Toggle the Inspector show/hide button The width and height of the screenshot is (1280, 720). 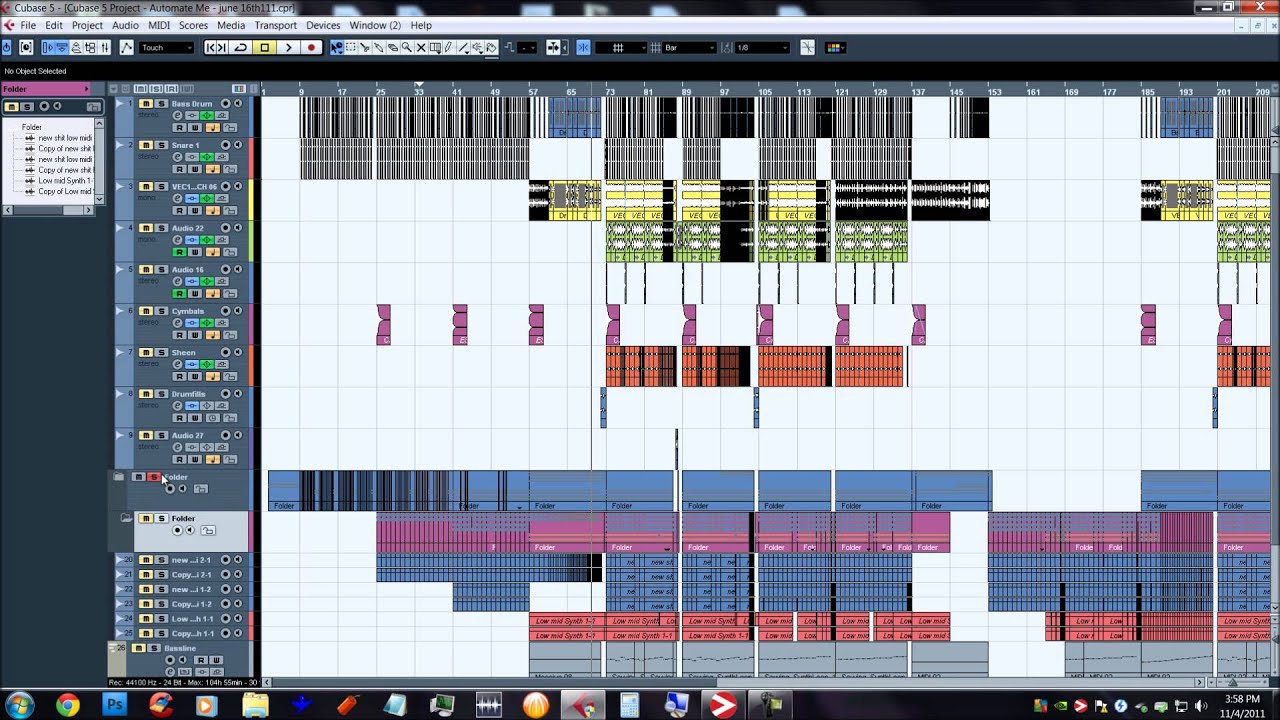[48, 47]
